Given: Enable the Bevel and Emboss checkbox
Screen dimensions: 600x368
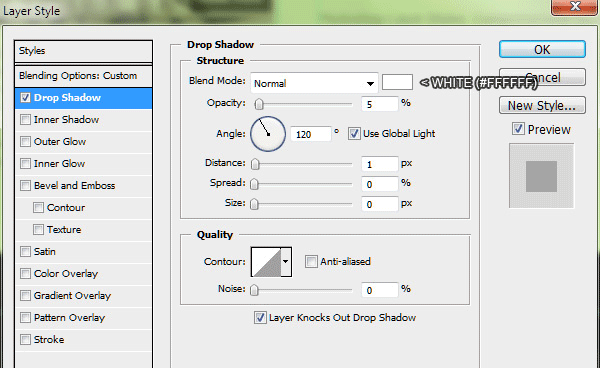Looking at the screenshot, I should tap(25, 186).
